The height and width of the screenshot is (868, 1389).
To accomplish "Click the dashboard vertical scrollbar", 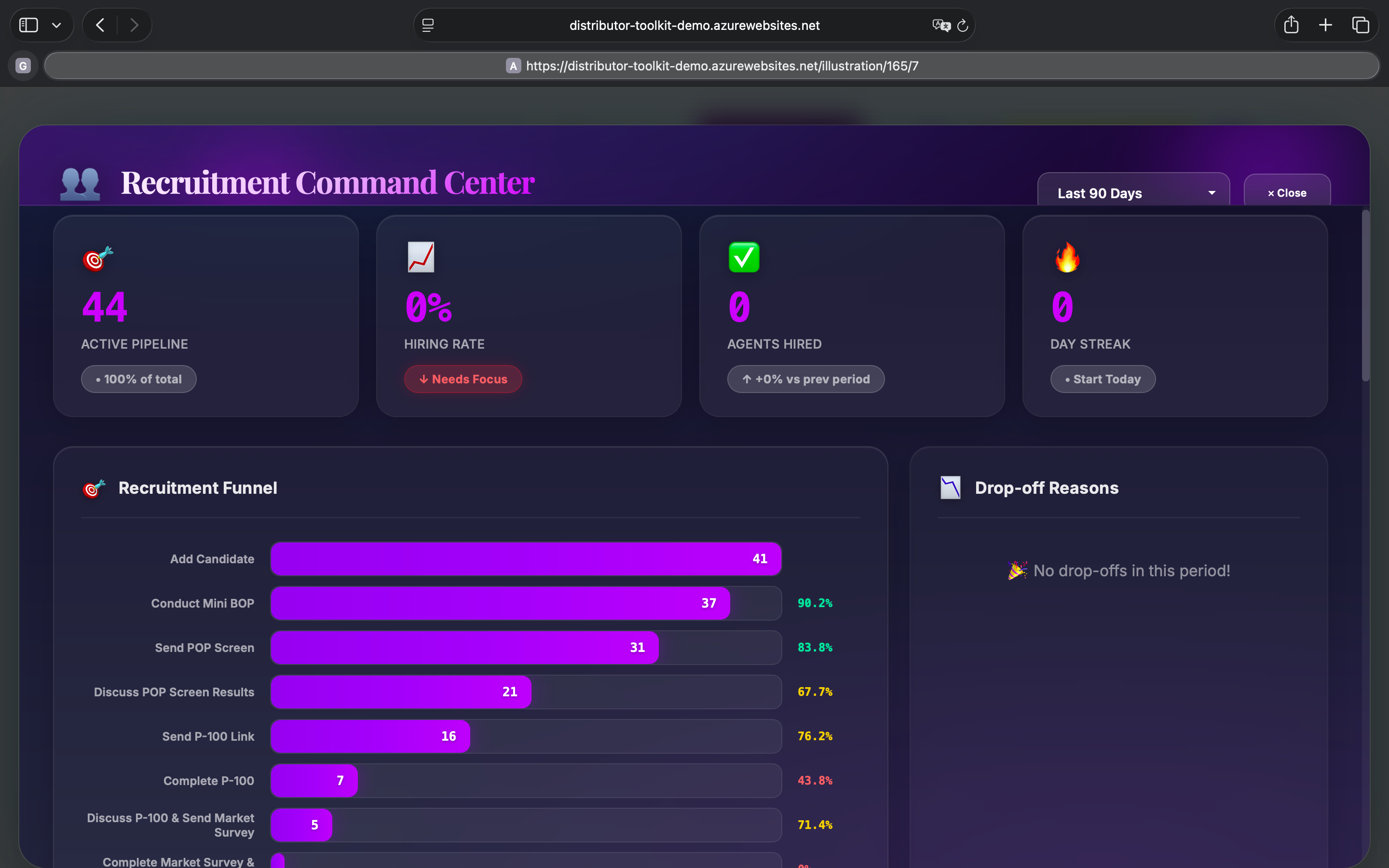I will (1365, 296).
